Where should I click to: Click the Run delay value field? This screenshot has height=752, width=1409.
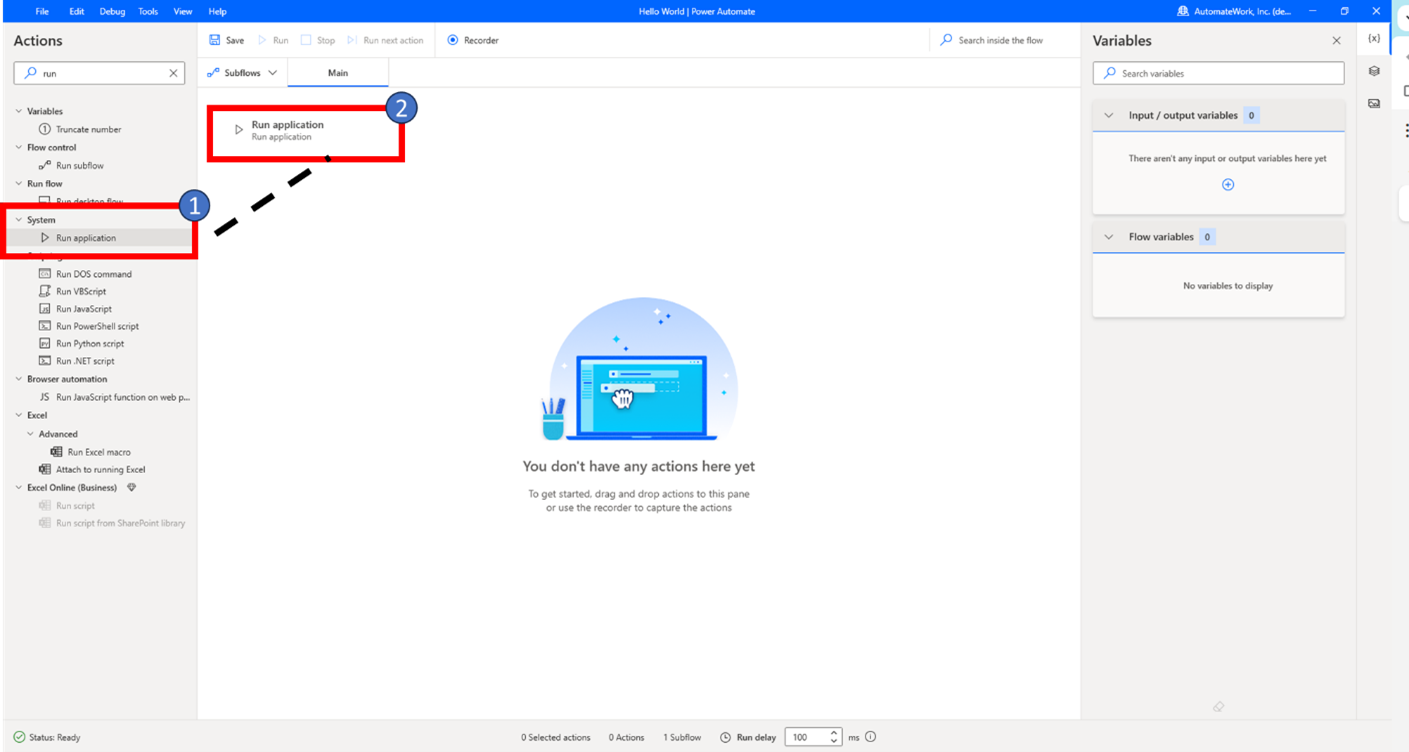click(806, 737)
